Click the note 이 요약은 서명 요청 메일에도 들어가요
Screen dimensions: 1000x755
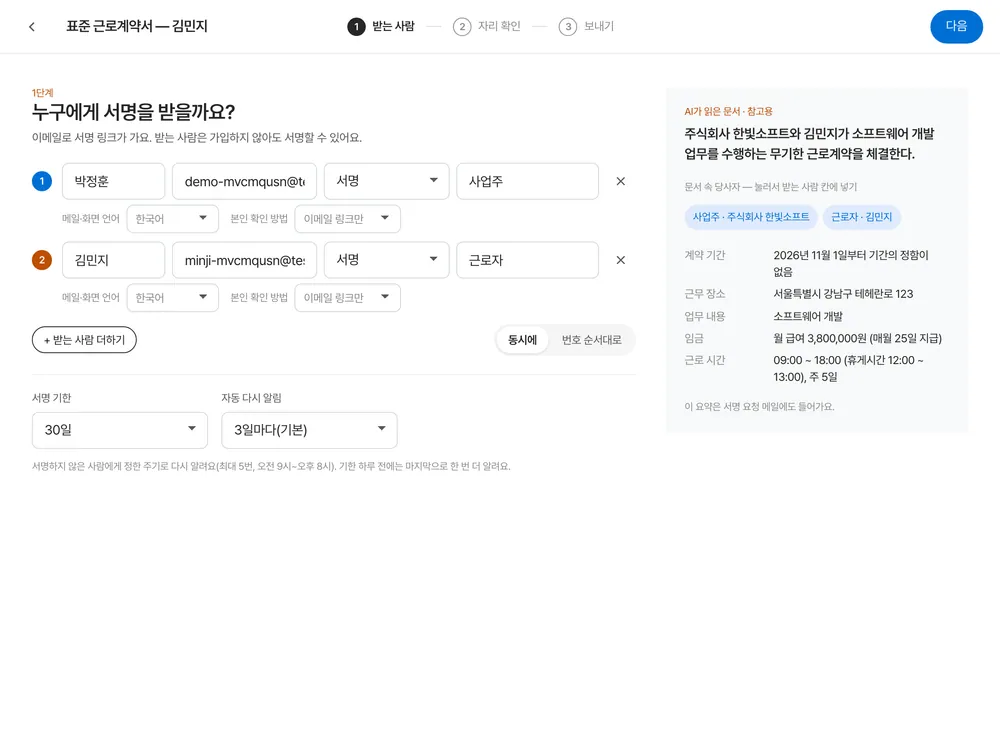(759, 407)
